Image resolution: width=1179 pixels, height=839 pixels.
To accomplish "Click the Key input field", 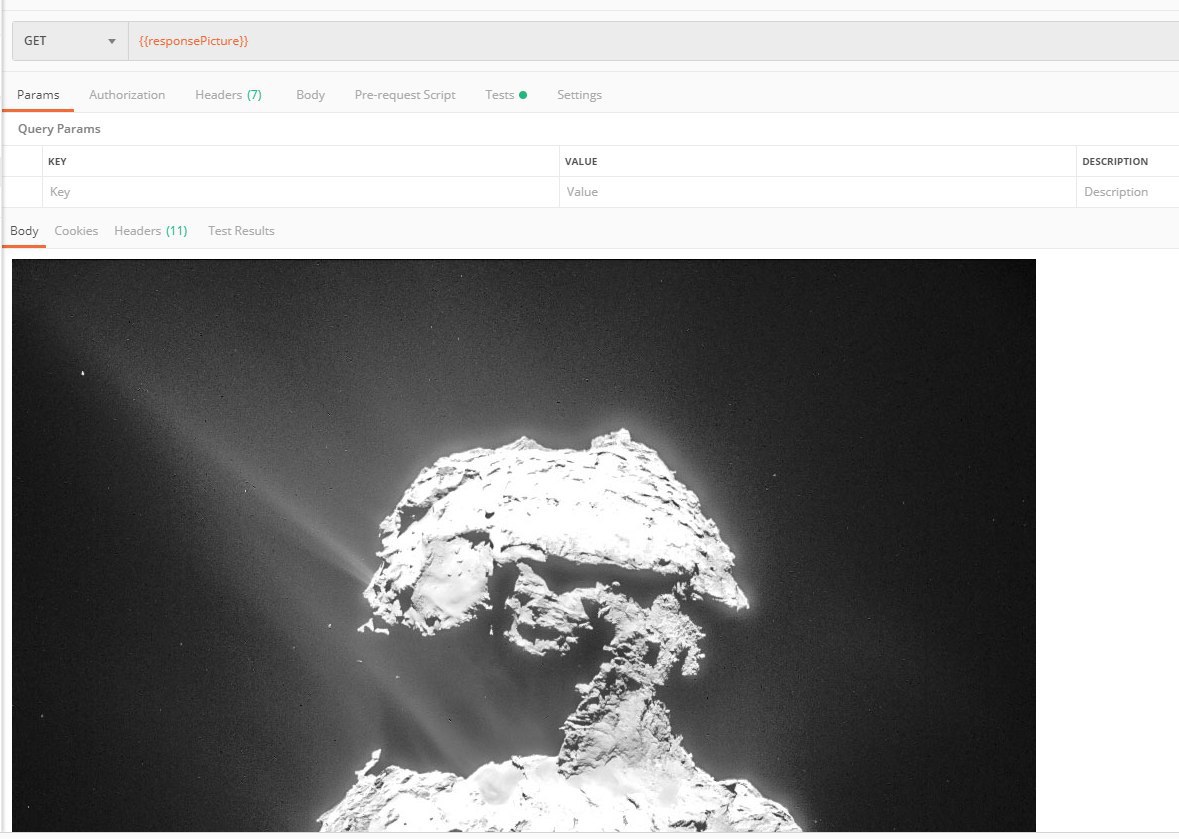I will click(x=301, y=192).
